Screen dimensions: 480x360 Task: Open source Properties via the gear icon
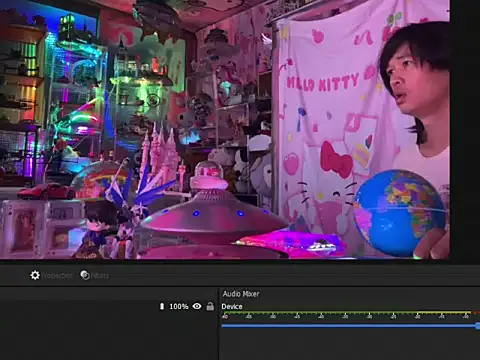pyautogui.click(x=35, y=275)
